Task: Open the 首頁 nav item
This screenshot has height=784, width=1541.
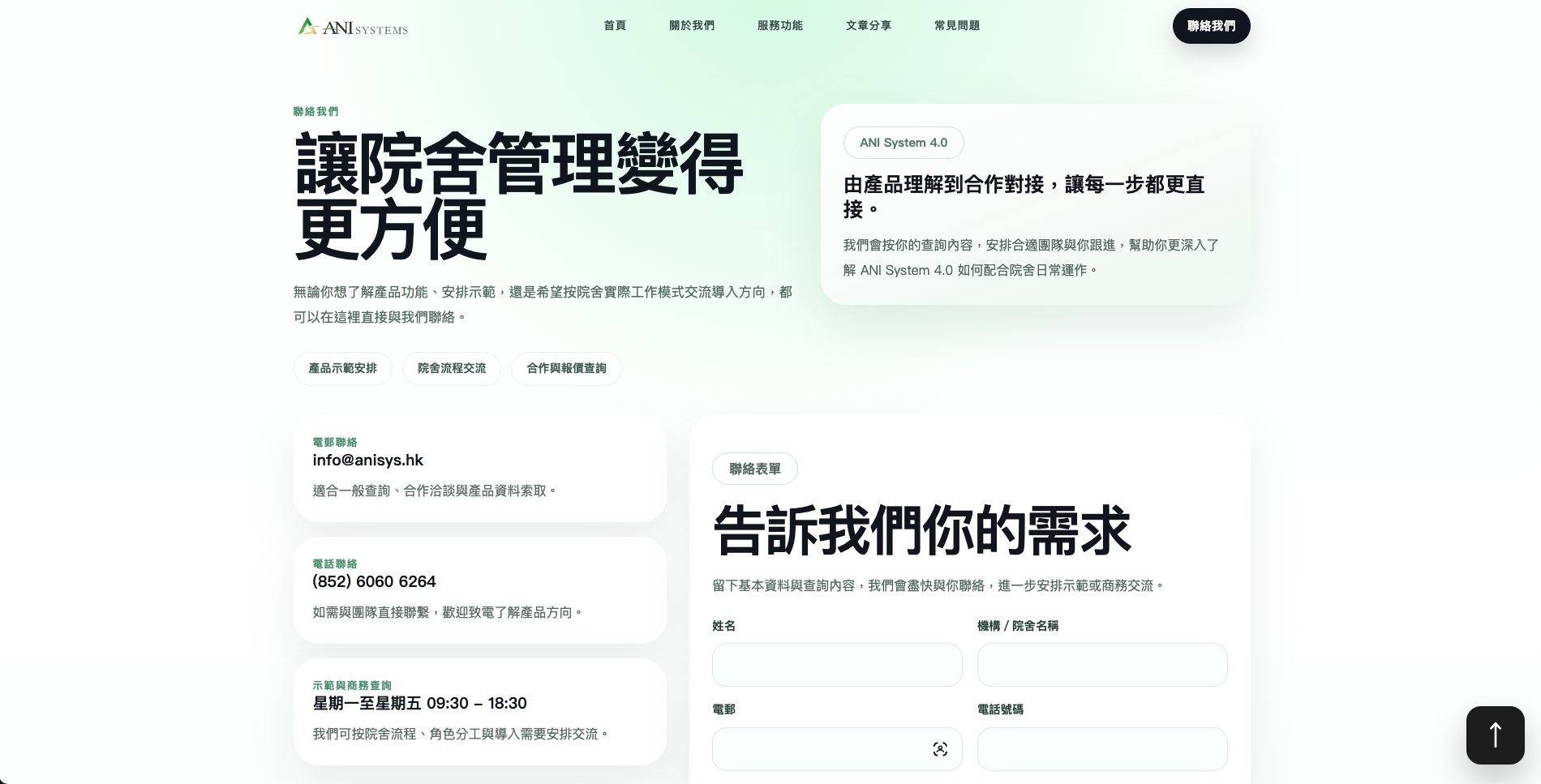Action: [615, 26]
